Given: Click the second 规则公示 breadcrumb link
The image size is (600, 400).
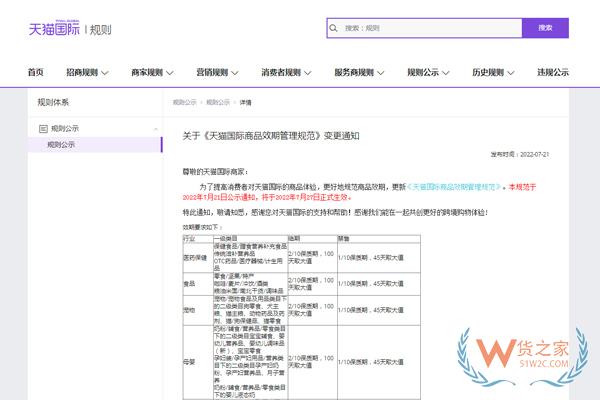Looking at the screenshot, I should pos(218,102).
